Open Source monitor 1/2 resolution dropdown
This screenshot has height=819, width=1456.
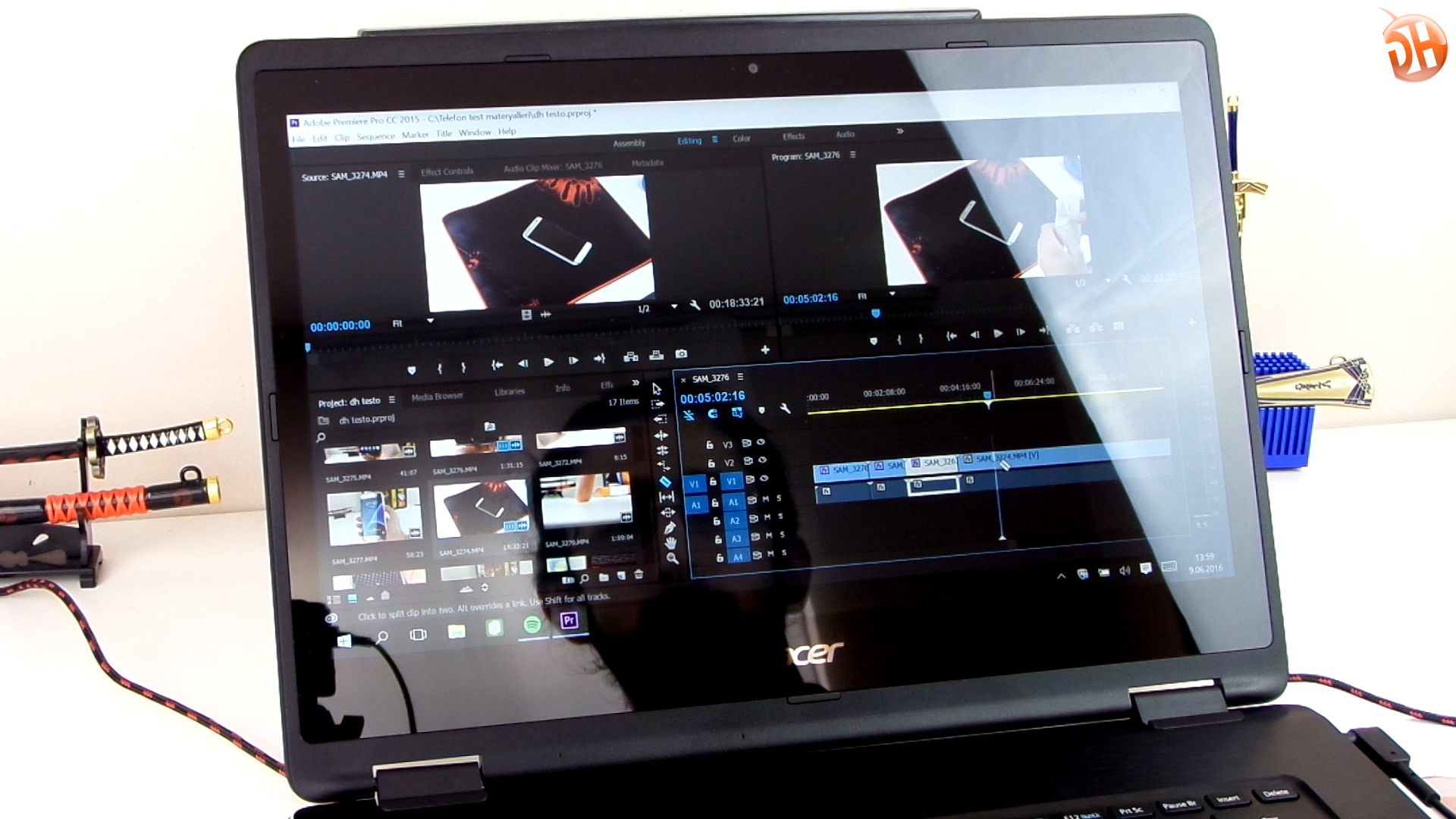pyautogui.click(x=674, y=306)
